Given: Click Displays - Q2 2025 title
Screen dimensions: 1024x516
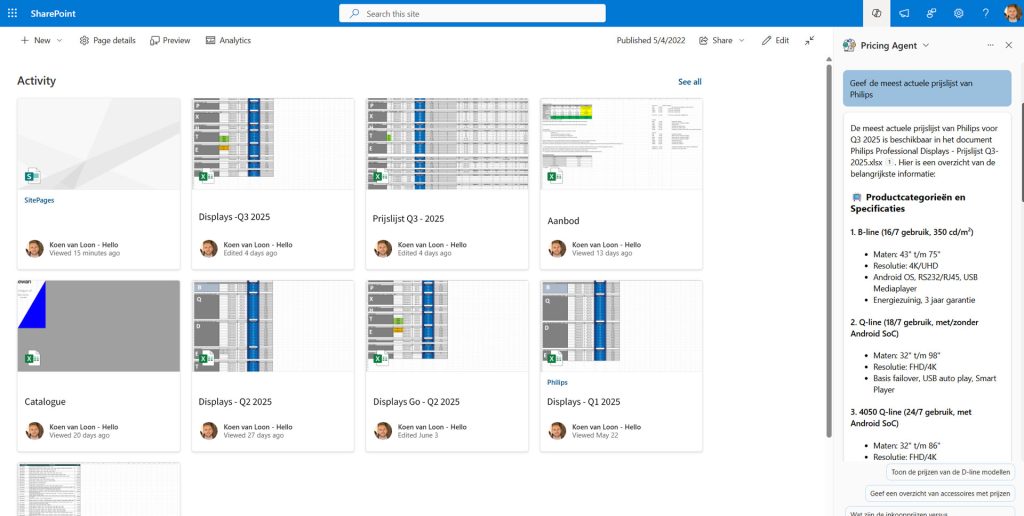Looking at the screenshot, I should coord(235,402).
